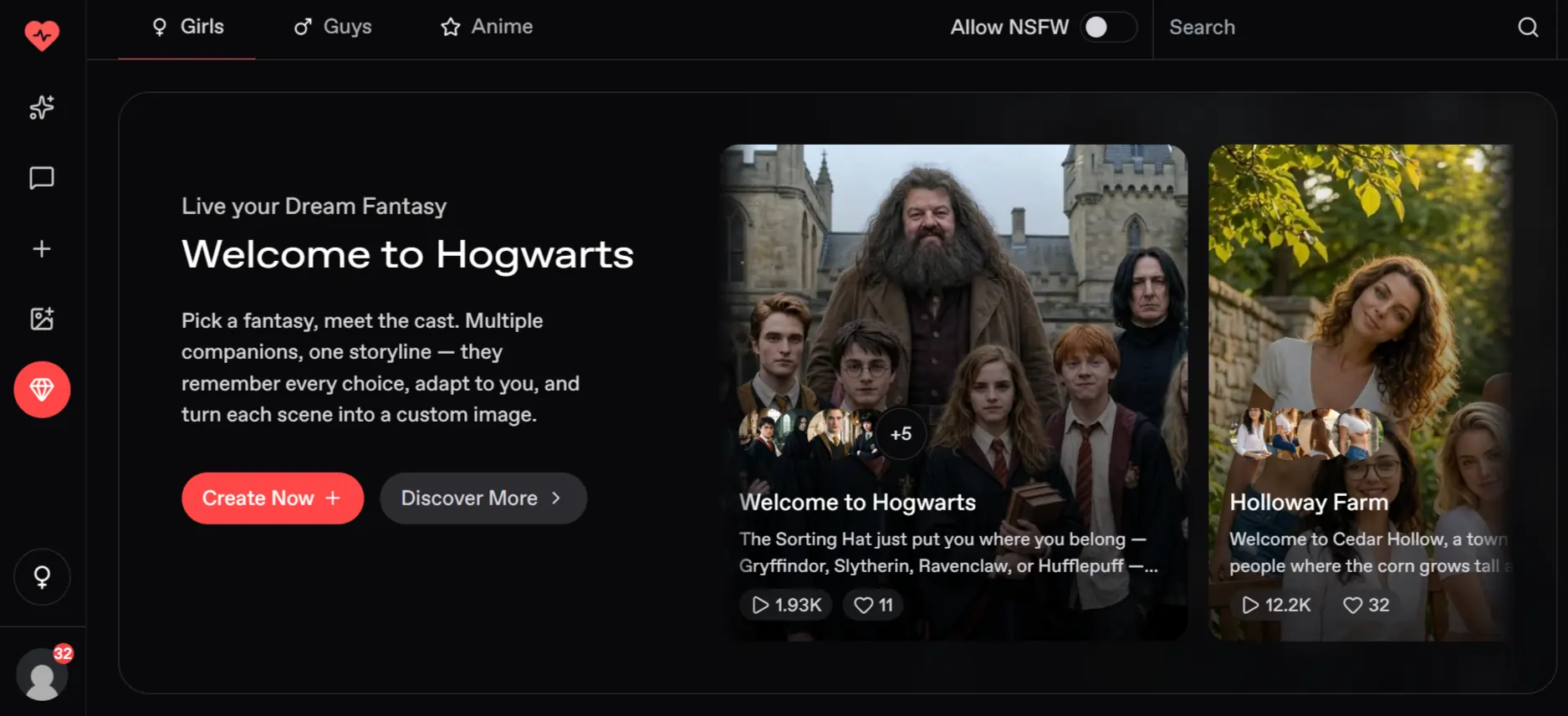Image resolution: width=1568 pixels, height=716 pixels.
Task: Click the Welcome to Hogwarts card title
Action: click(x=857, y=502)
